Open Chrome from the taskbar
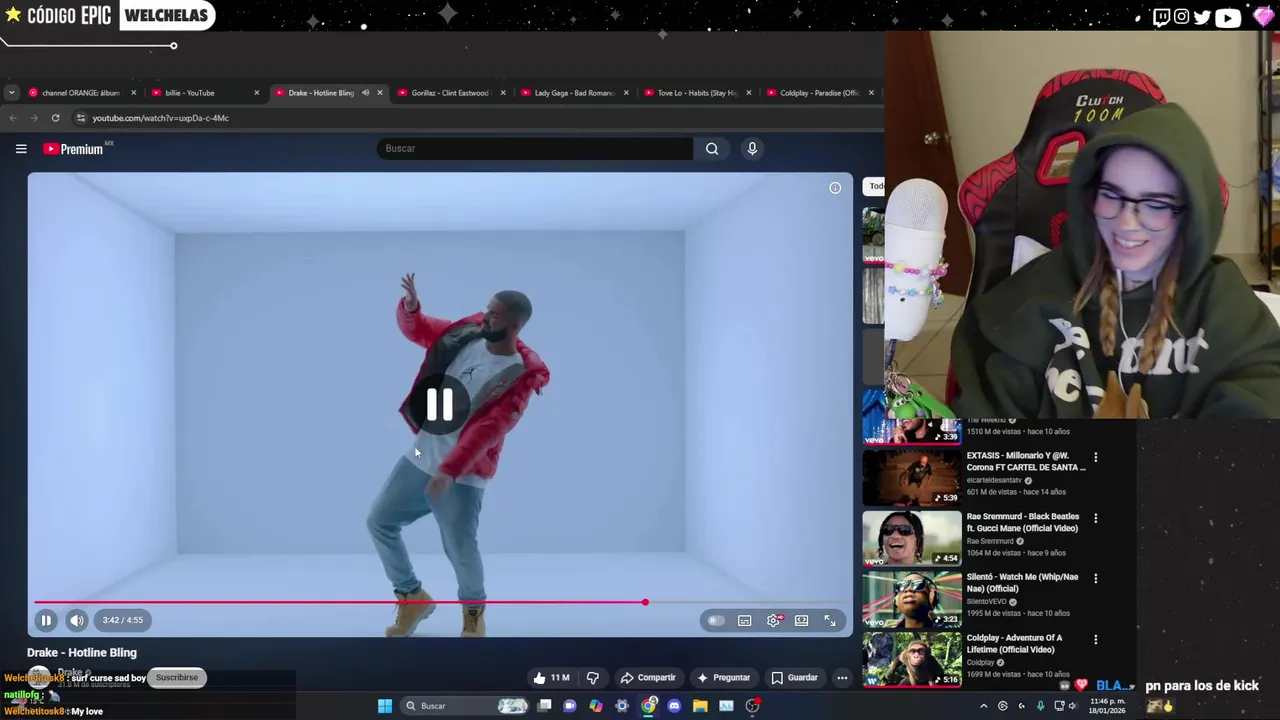1280x720 pixels. pyautogui.click(x=648, y=706)
